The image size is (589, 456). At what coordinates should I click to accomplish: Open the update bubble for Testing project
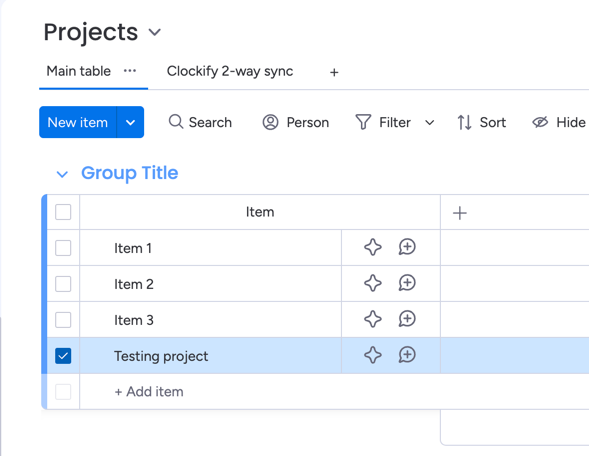(x=407, y=355)
